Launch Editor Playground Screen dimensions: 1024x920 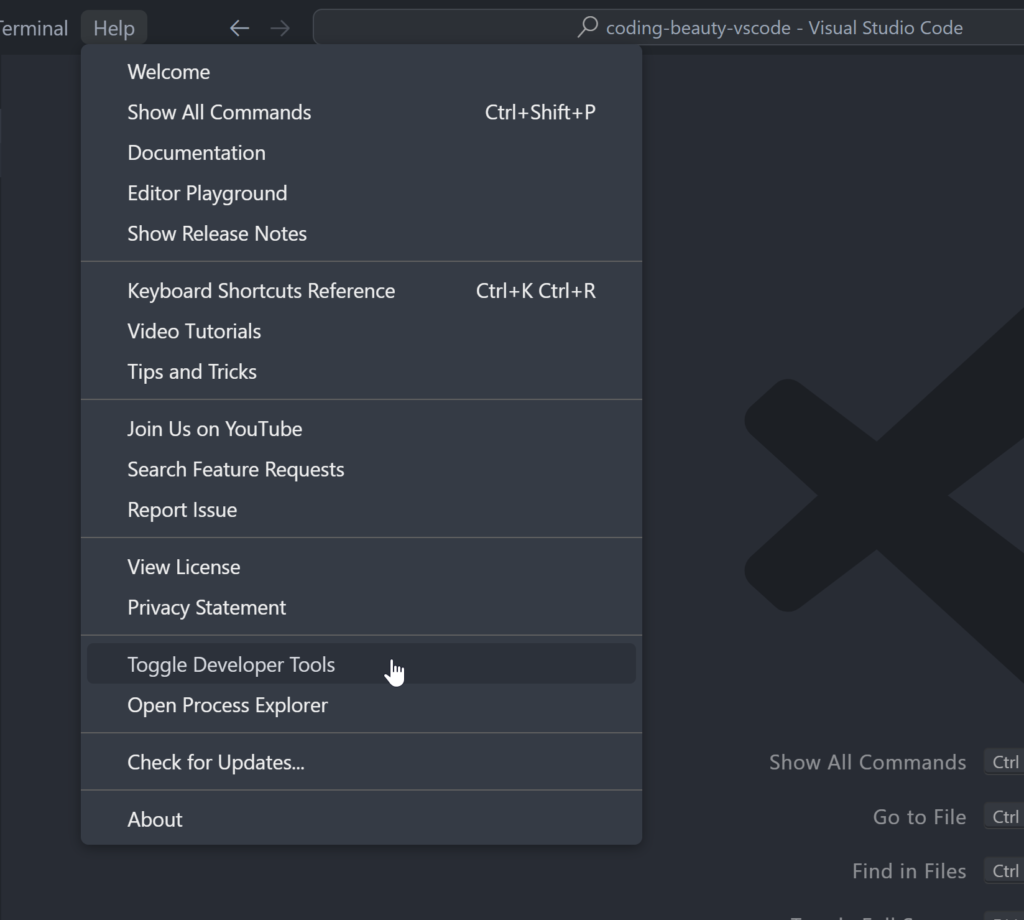pyautogui.click(x=207, y=193)
